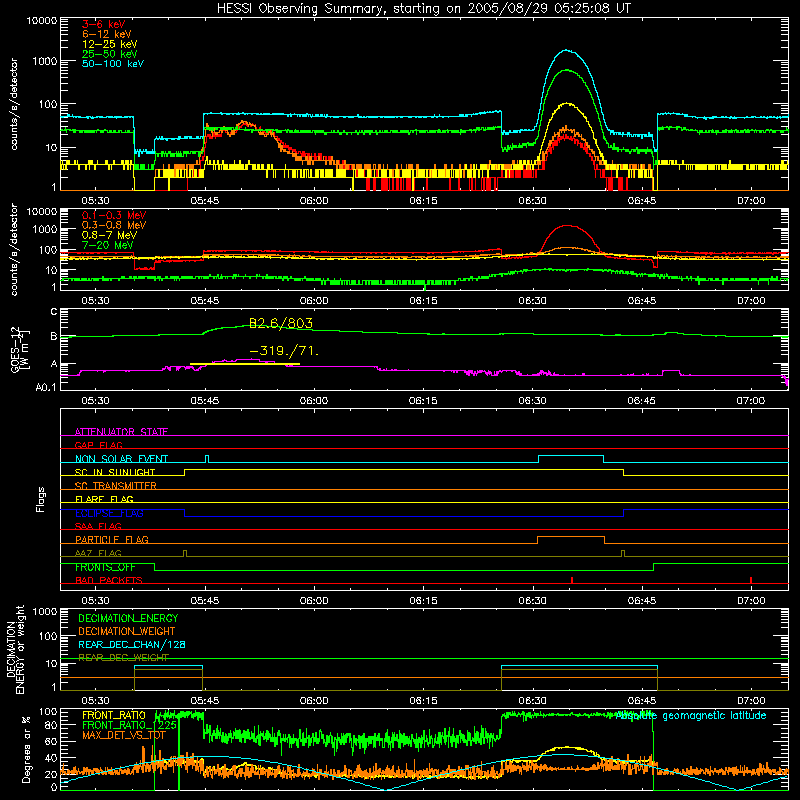The height and width of the screenshot is (800, 800).
Task: Click the HESSI Observing Summary title
Action: pyautogui.click(x=423, y=8)
